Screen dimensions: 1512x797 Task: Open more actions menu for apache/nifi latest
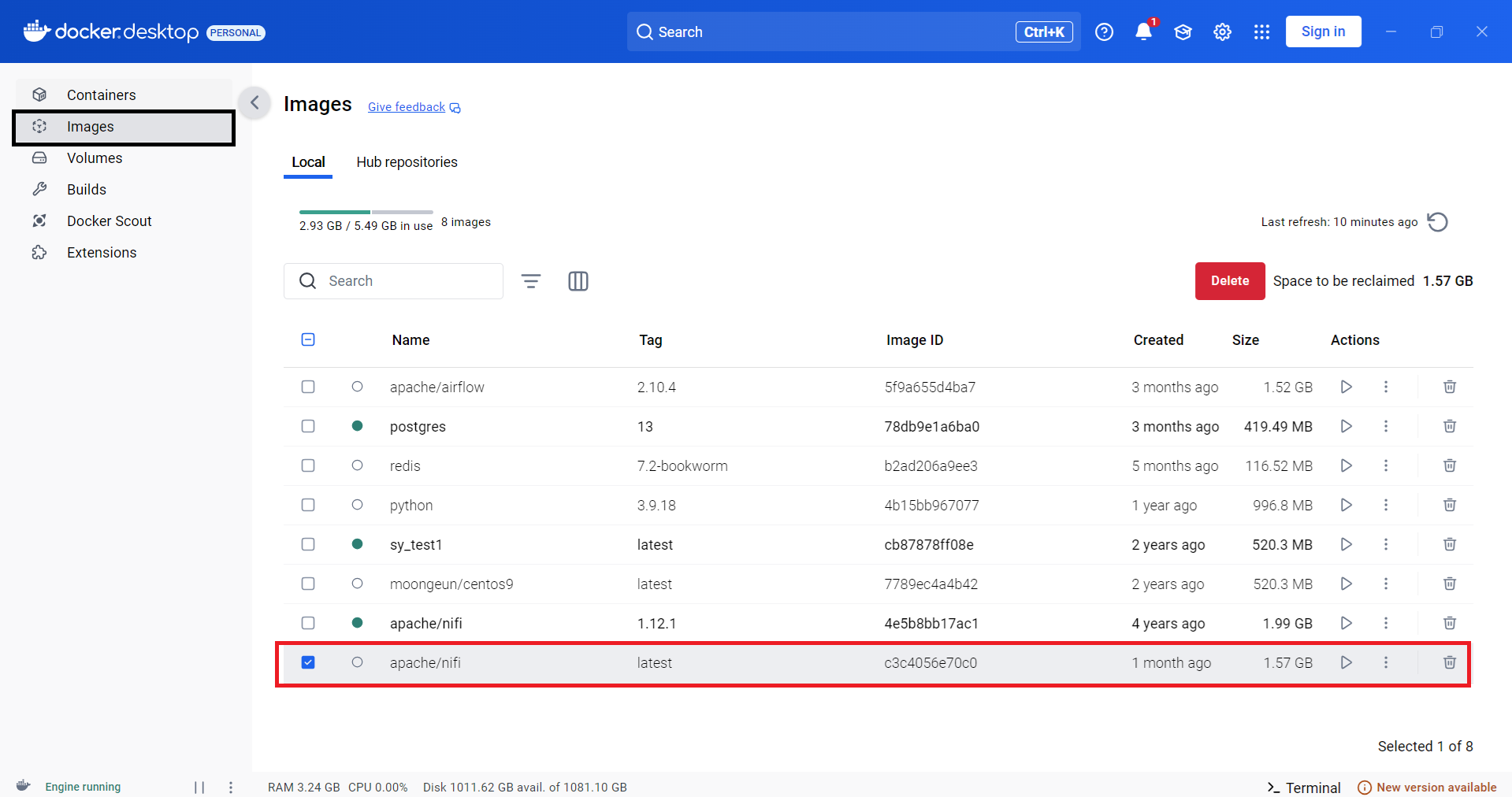click(1386, 662)
